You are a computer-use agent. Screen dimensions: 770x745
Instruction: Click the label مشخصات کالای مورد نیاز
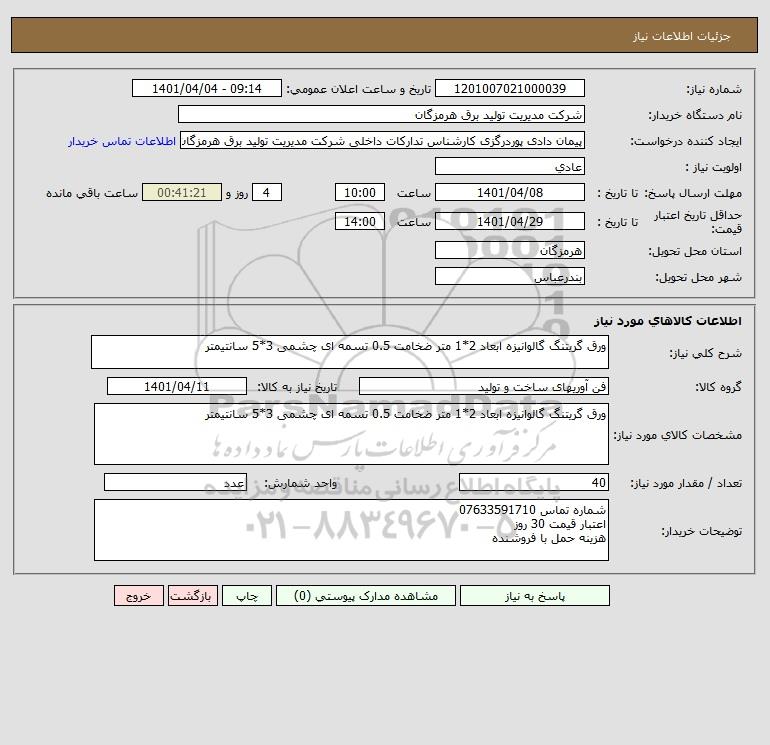678,435
